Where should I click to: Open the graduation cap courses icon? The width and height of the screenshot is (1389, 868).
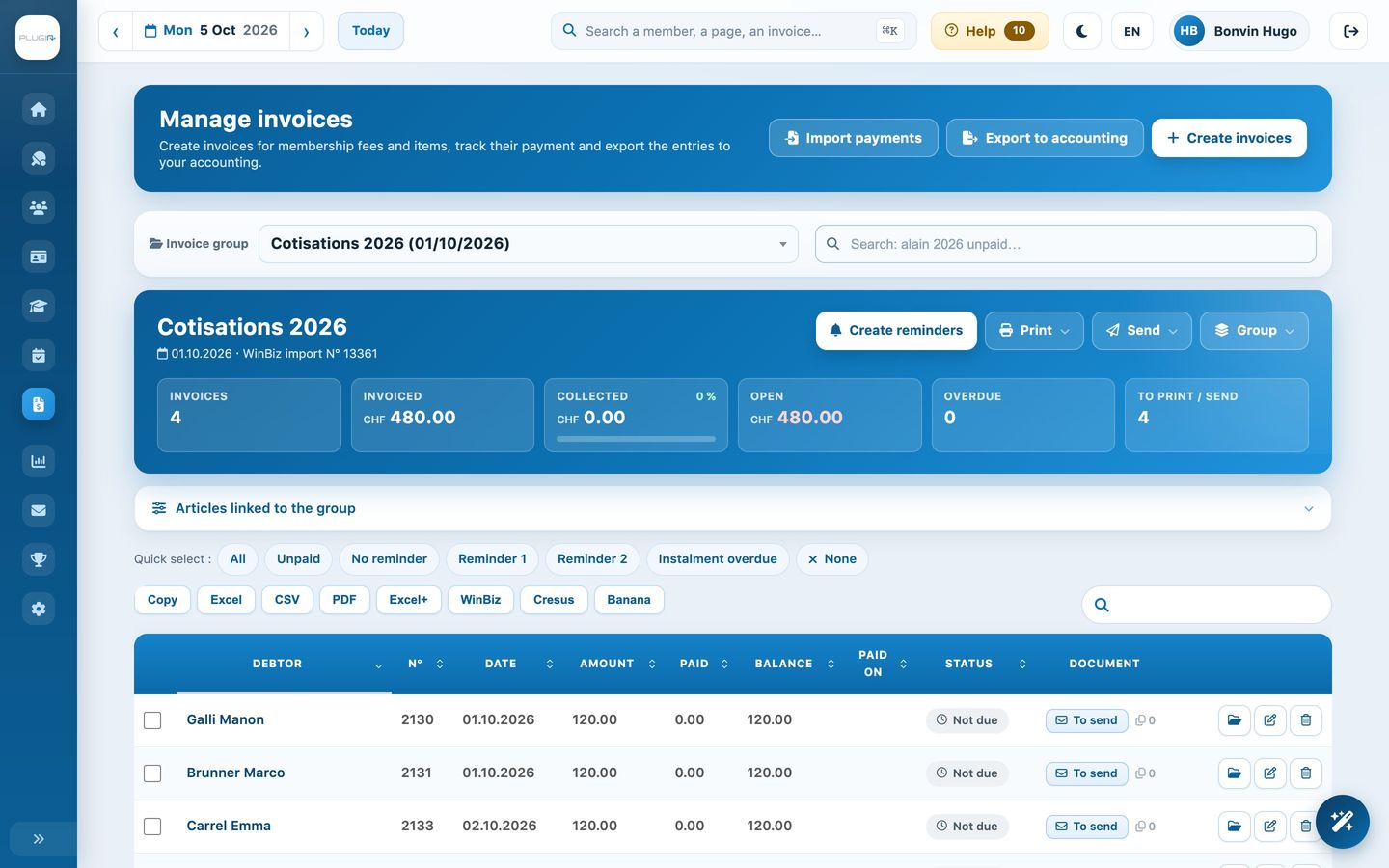pyautogui.click(x=39, y=306)
